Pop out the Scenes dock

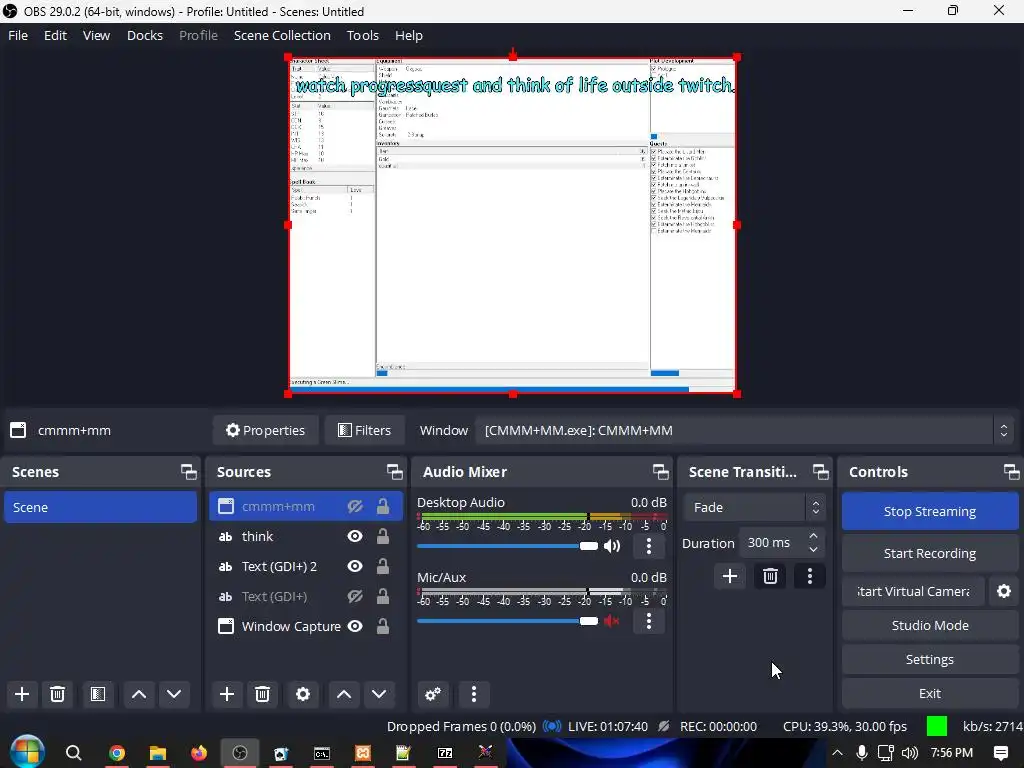(189, 472)
